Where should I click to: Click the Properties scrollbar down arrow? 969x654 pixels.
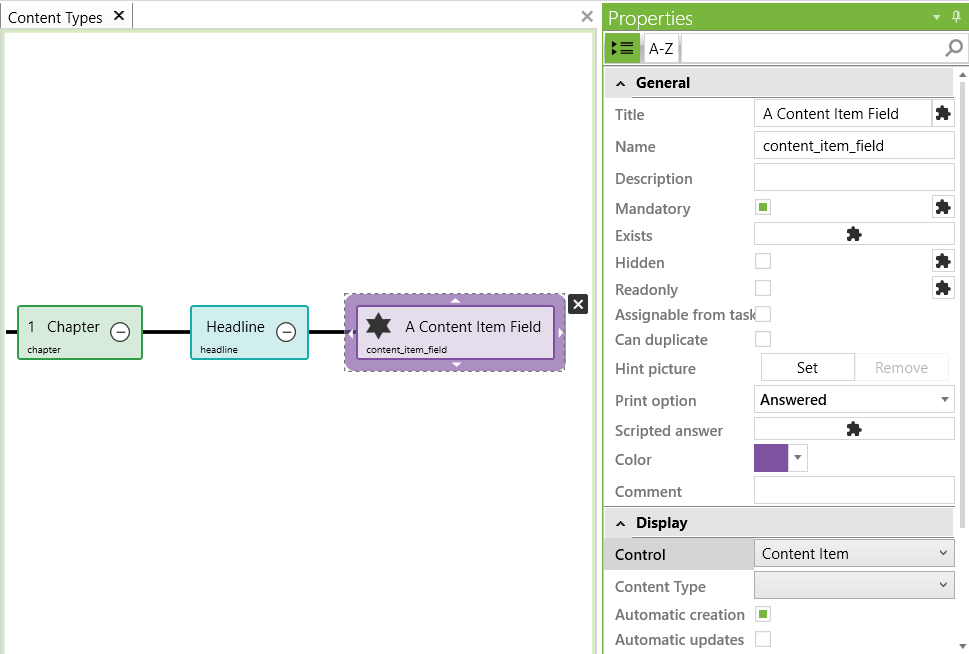point(962,647)
